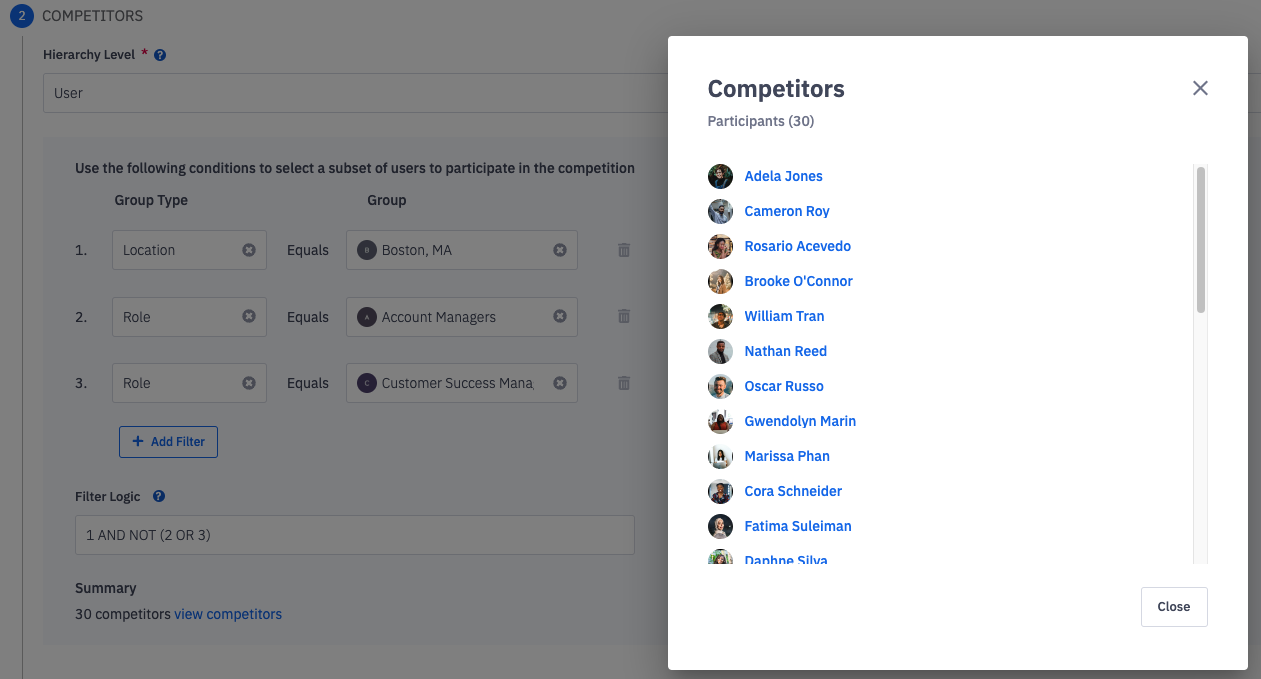Open Adela Jones' profile link

pyautogui.click(x=783, y=177)
